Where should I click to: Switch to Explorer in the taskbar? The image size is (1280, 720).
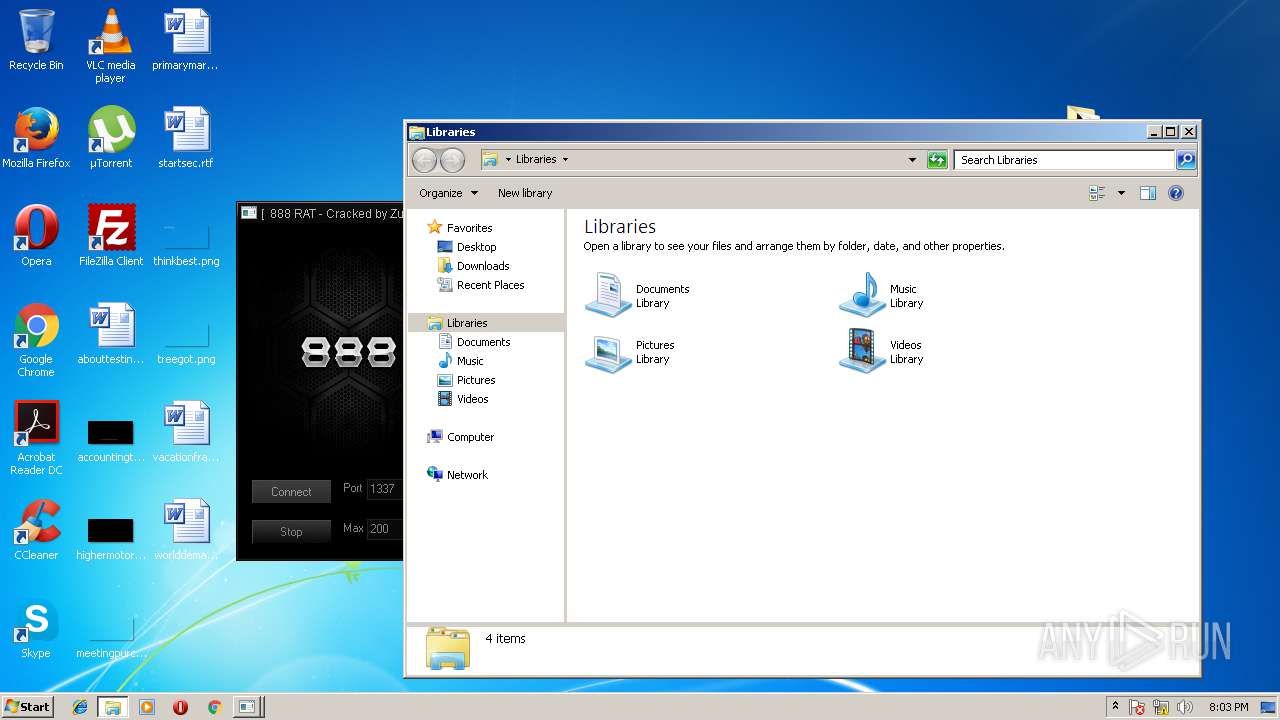click(x=113, y=707)
